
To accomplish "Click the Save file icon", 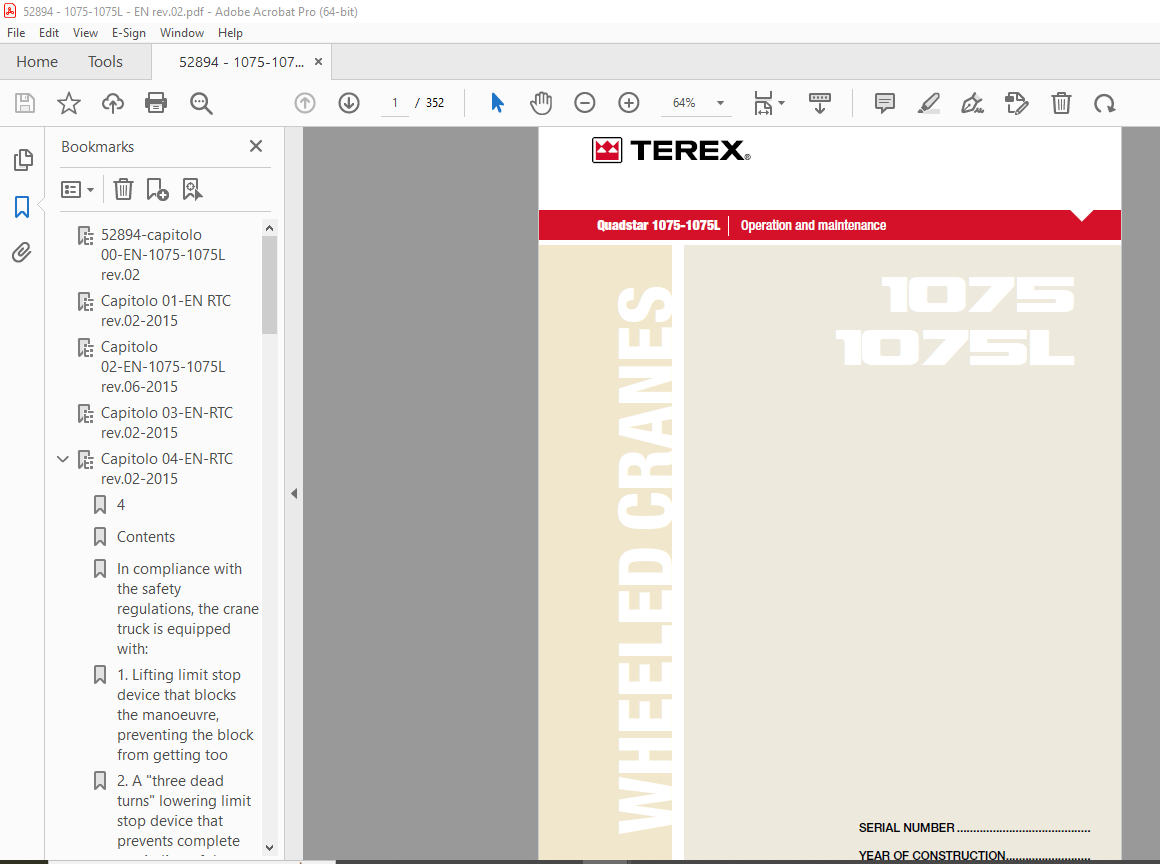I will click(x=25, y=103).
